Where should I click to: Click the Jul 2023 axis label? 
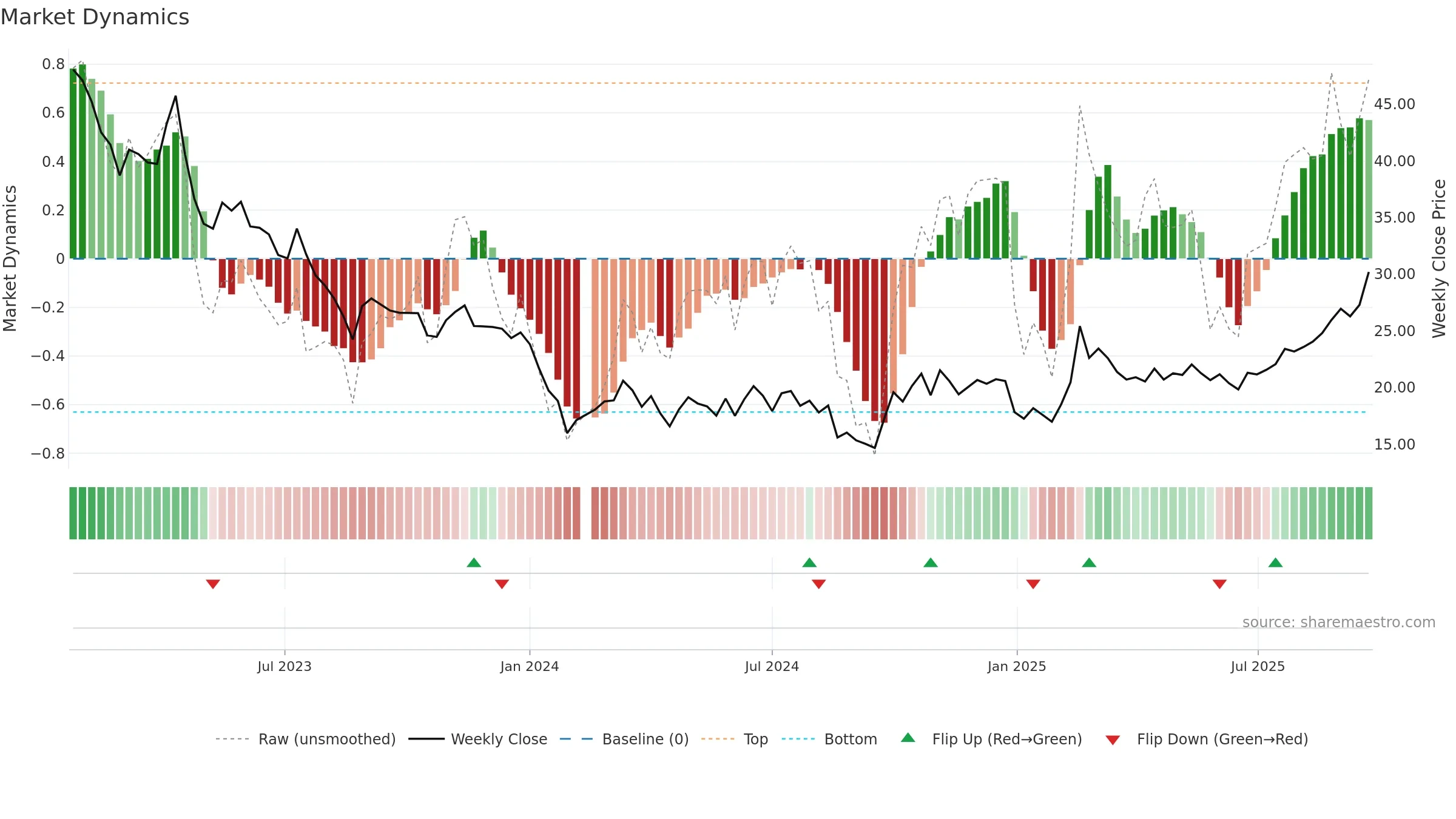285,666
